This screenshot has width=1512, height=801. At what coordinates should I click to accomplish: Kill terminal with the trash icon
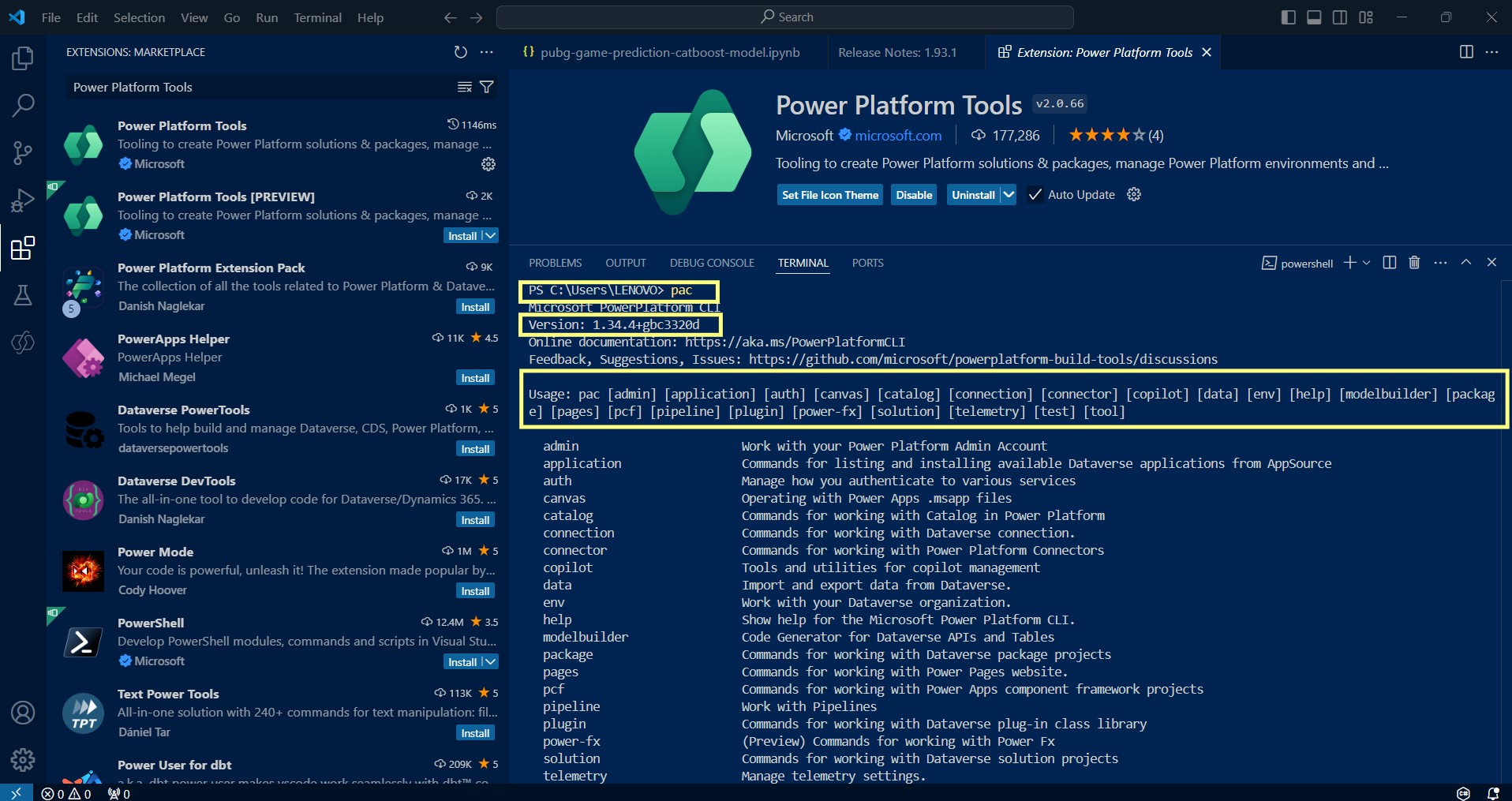(x=1414, y=263)
